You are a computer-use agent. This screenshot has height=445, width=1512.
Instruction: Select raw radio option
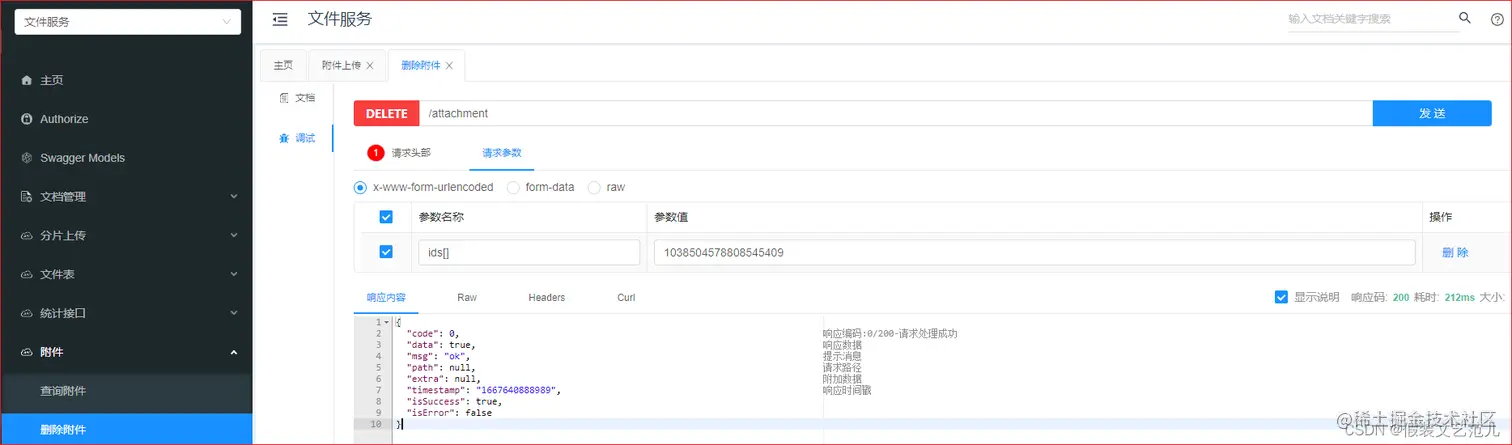(x=594, y=187)
